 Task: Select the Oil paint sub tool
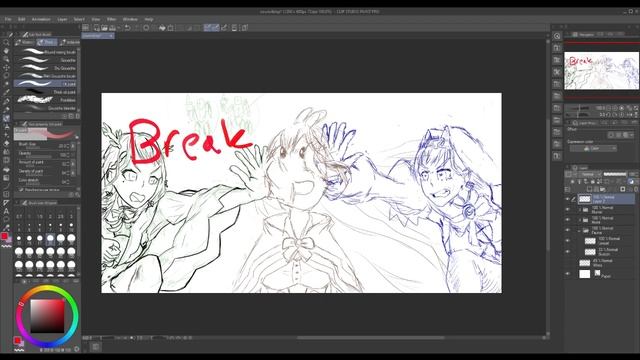click(45, 84)
